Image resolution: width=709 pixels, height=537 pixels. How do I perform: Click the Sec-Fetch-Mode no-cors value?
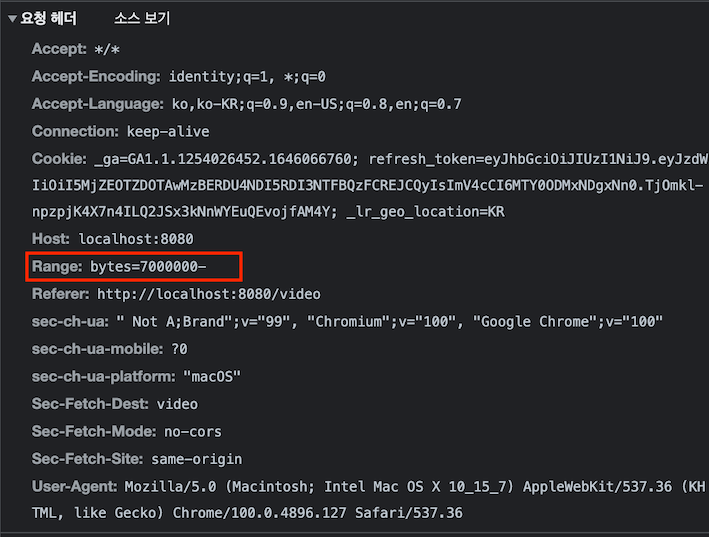193,431
